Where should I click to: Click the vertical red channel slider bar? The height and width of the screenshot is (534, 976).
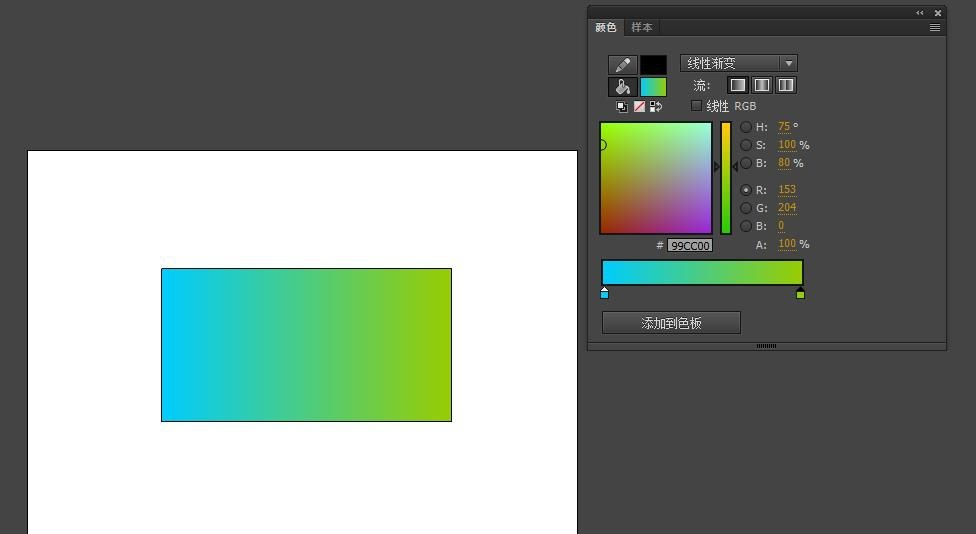pyautogui.click(x=726, y=178)
